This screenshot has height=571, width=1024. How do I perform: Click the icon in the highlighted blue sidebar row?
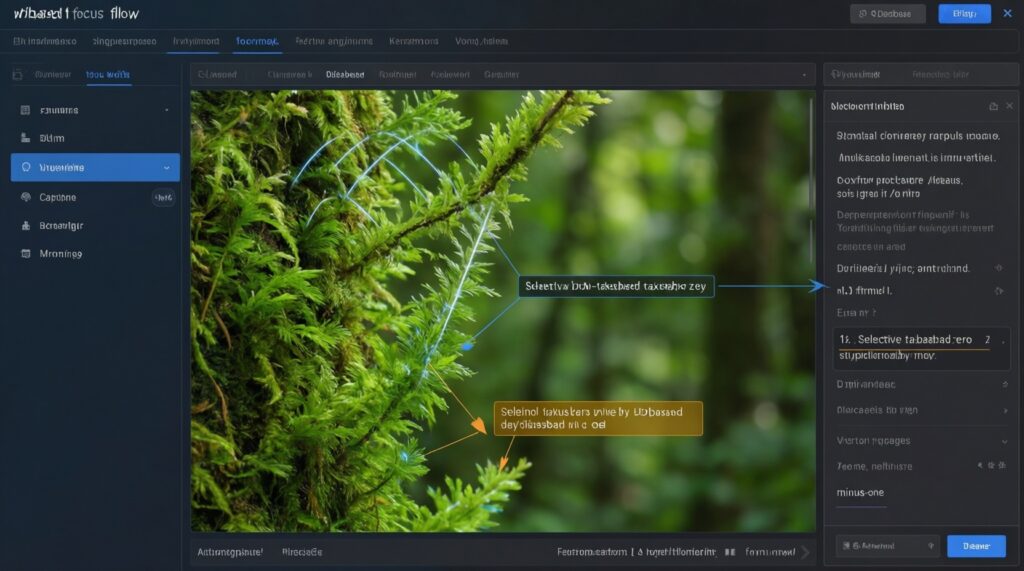coord(26,168)
